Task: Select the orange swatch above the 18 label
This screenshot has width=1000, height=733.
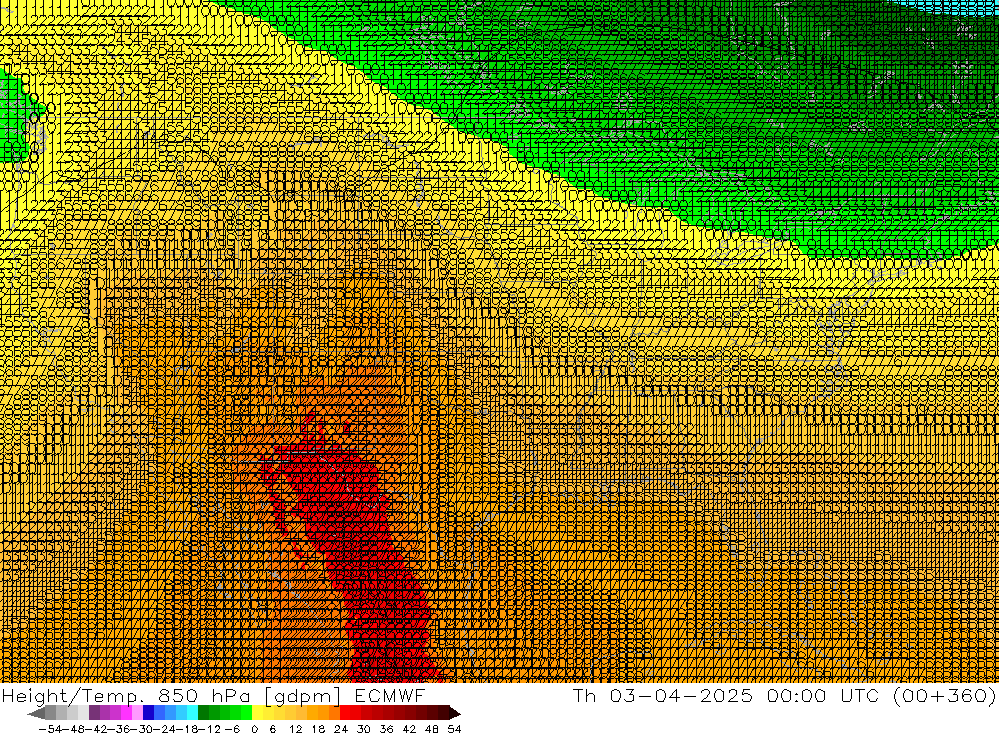Action: point(323,713)
